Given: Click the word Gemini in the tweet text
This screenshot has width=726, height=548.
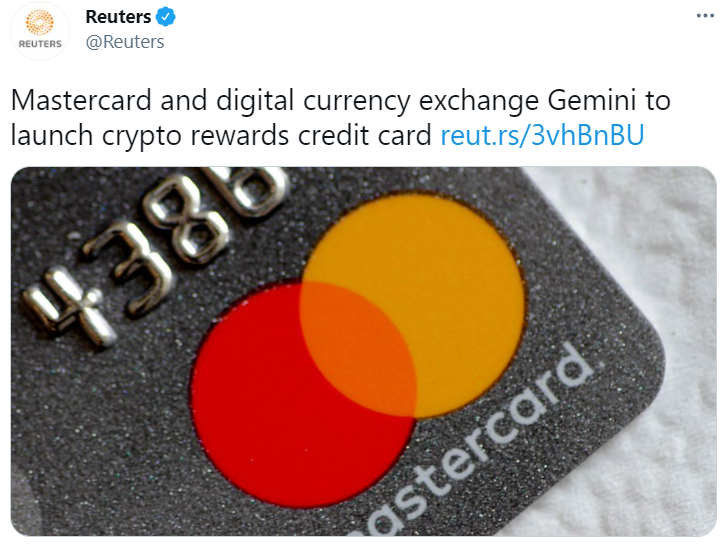Looking at the screenshot, I should (591, 100).
